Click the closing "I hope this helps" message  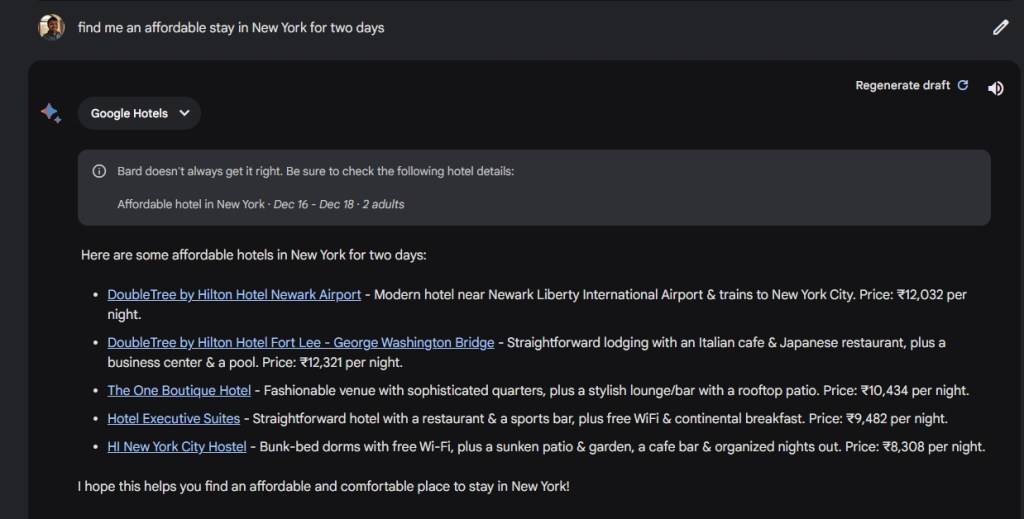(x=323, y=486)
